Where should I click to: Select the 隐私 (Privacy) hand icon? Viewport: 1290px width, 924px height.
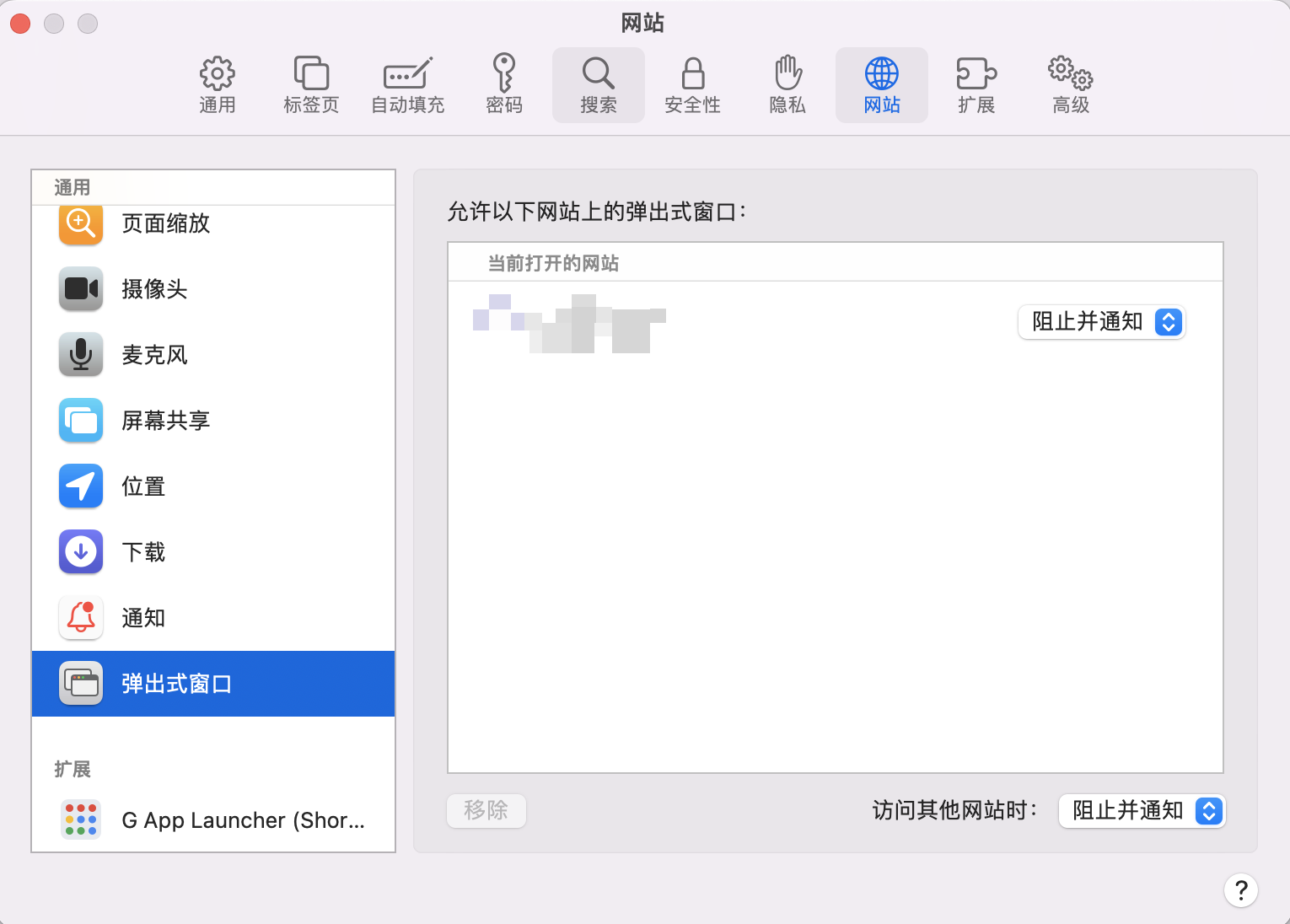tap(787, 83)
